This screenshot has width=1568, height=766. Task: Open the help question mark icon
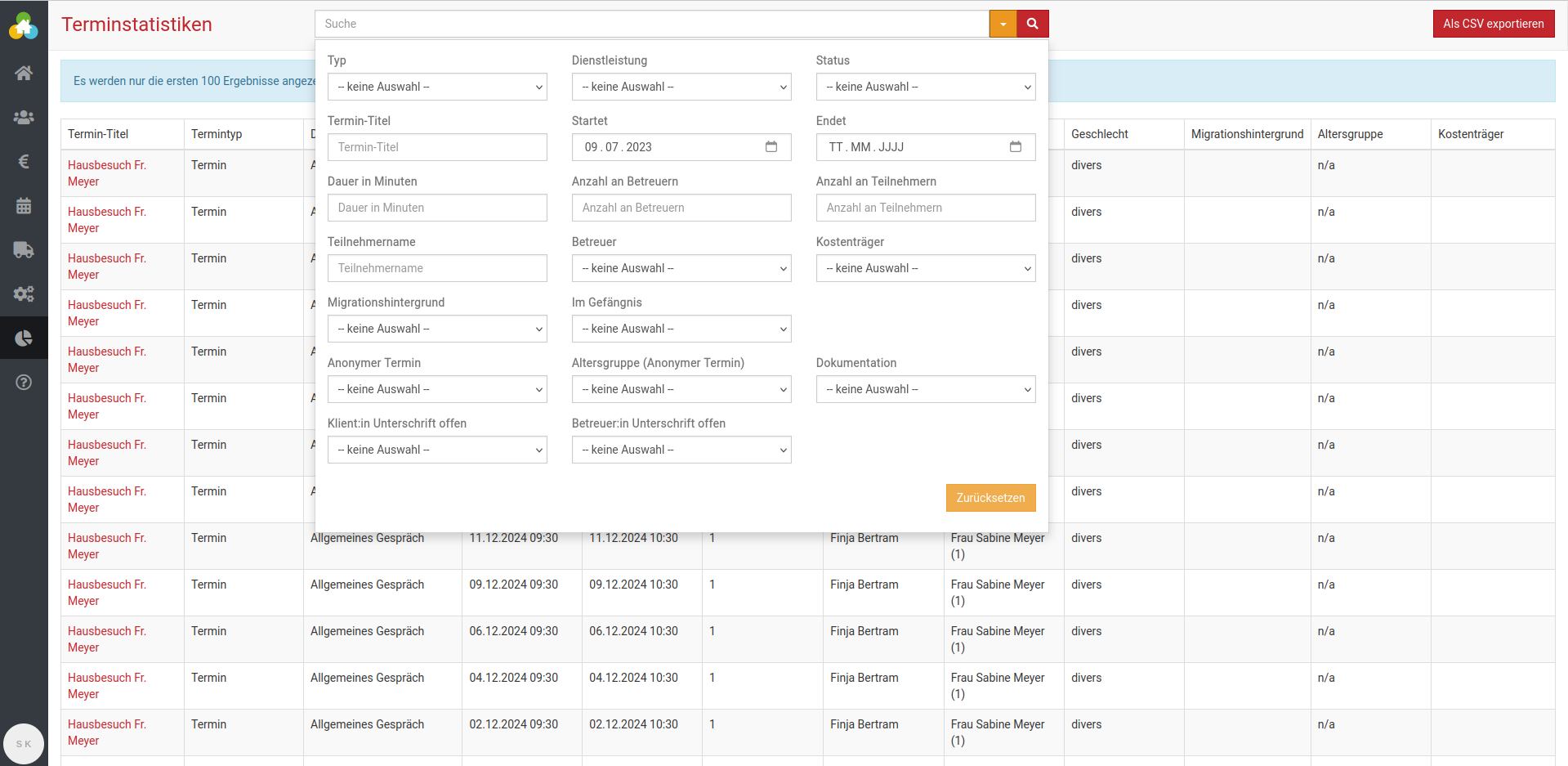[x=24, y=383]
